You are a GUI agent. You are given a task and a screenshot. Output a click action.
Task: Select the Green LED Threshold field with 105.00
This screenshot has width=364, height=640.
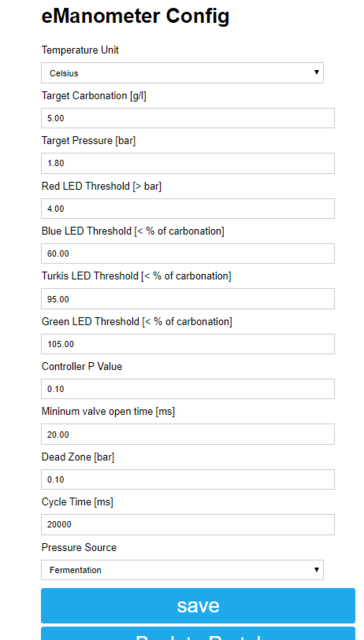coord(188,344)
